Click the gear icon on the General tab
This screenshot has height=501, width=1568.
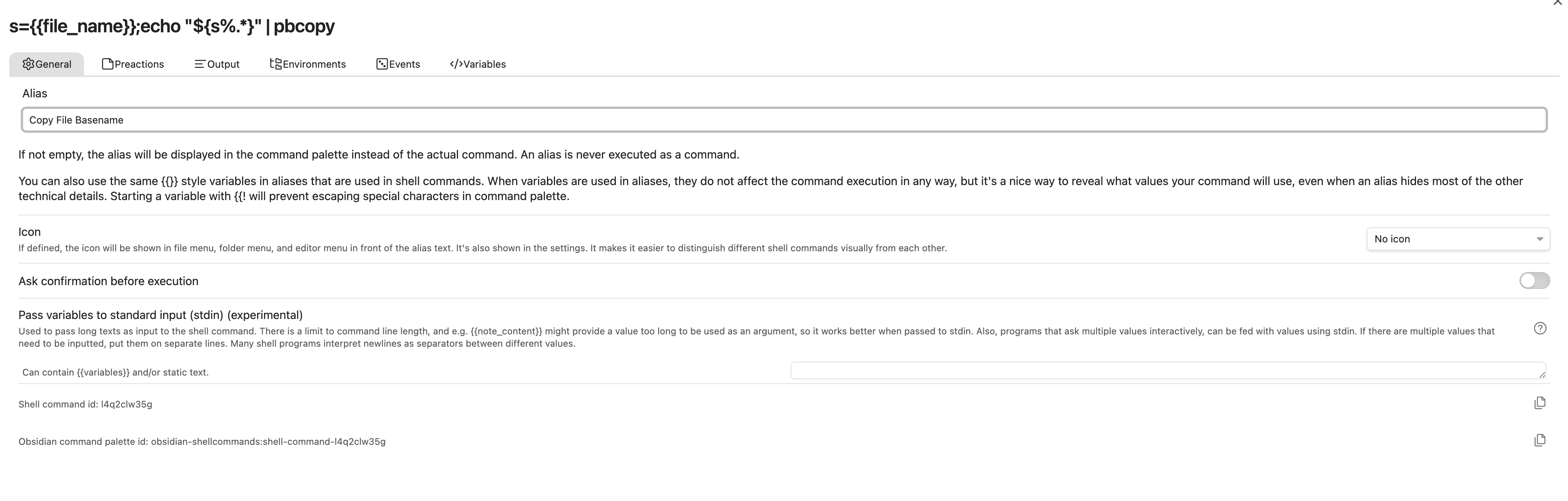(28, 63)
